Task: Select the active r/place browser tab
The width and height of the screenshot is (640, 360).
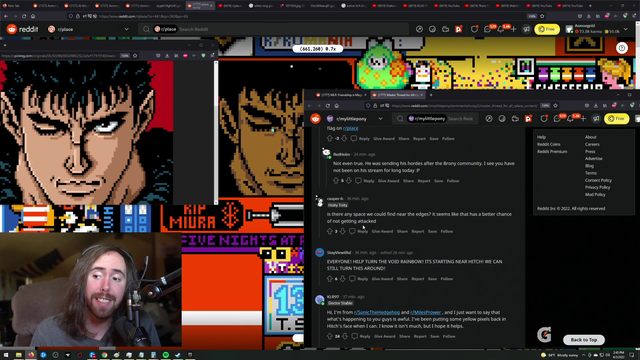Action: coord(200,6)
